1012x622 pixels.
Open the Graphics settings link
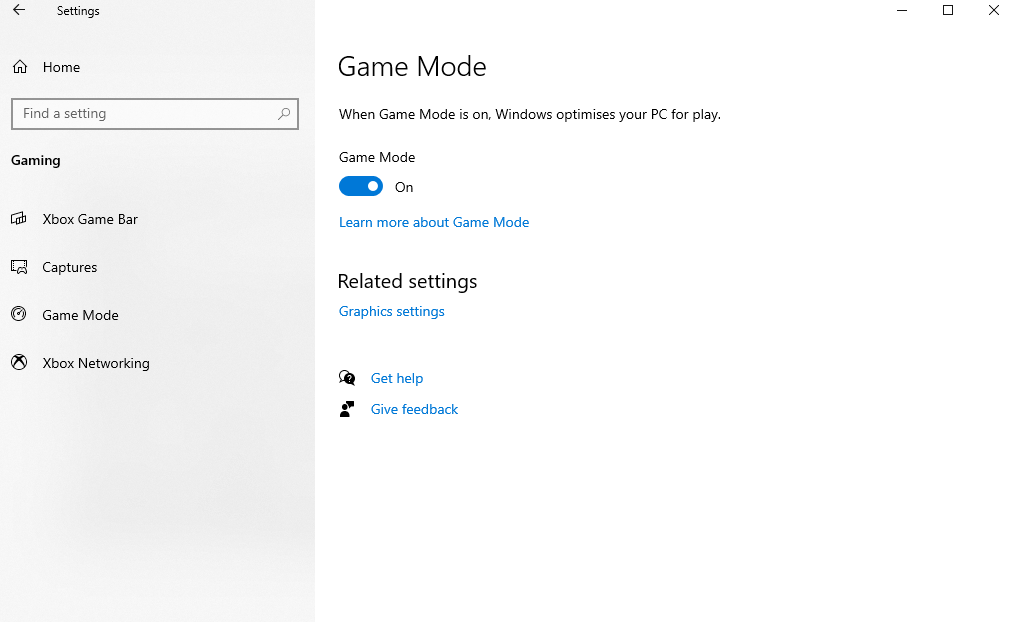click(392, 311)
